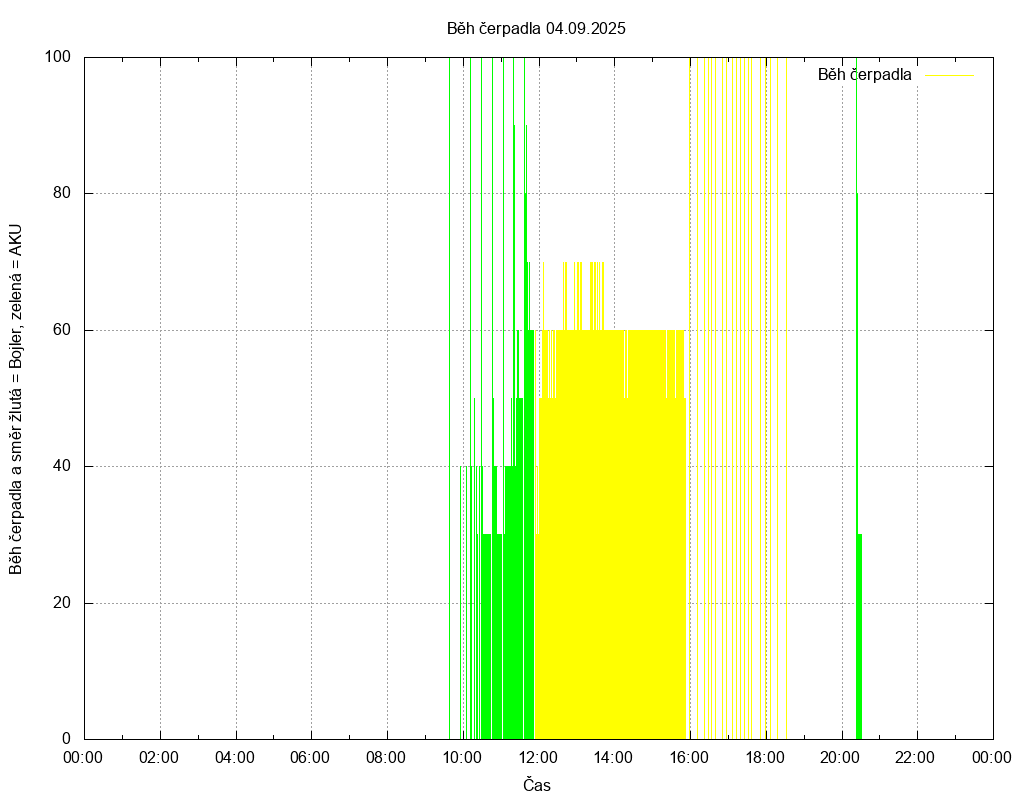Click the large yellow filled block between 12:00 and 16:00

point(612,536)
